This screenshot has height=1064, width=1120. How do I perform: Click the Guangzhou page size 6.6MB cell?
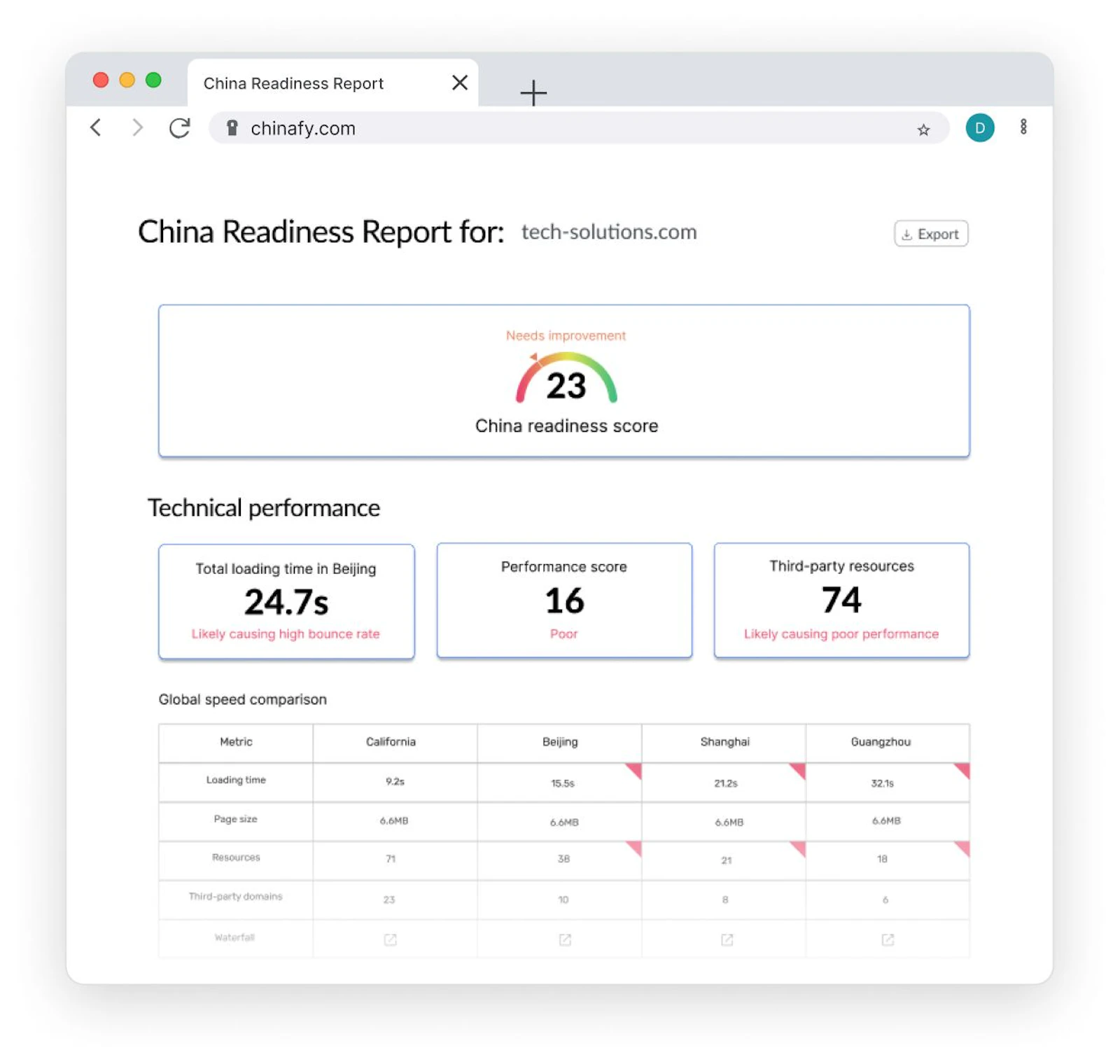click(887, 820)
